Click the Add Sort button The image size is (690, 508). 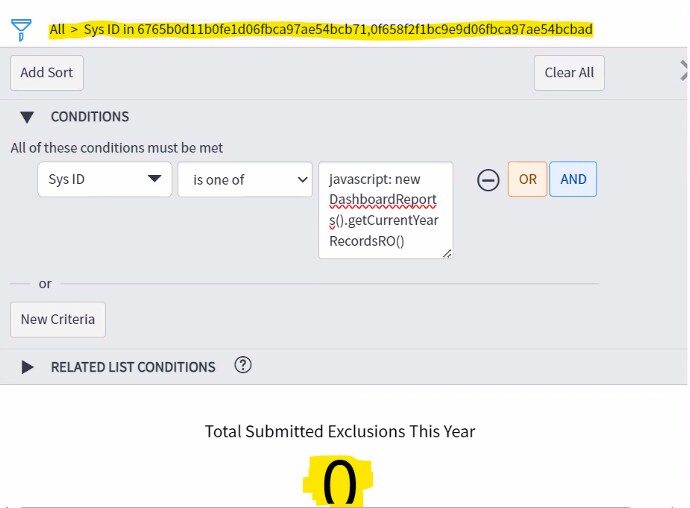47,73
